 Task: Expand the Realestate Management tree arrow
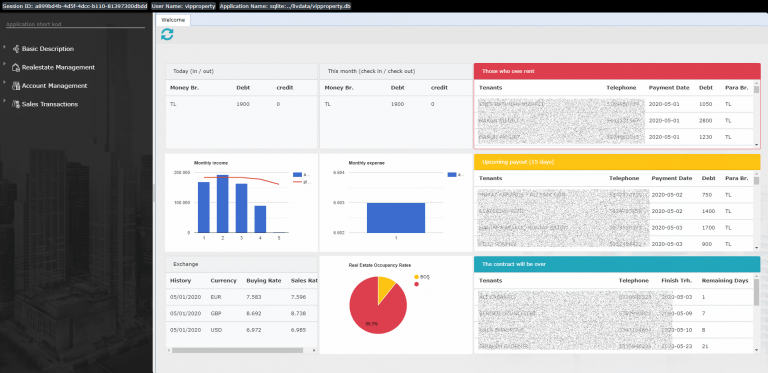[x=4, y=64]
